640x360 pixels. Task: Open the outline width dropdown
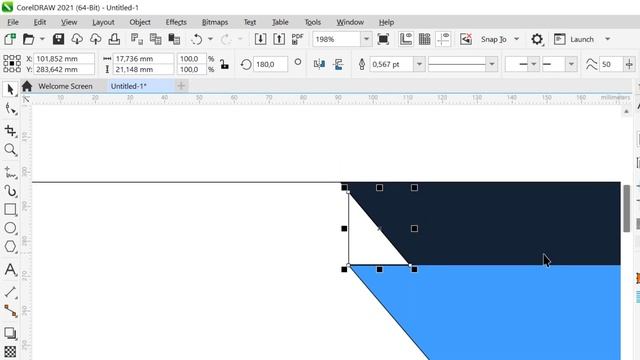(419, 64)
